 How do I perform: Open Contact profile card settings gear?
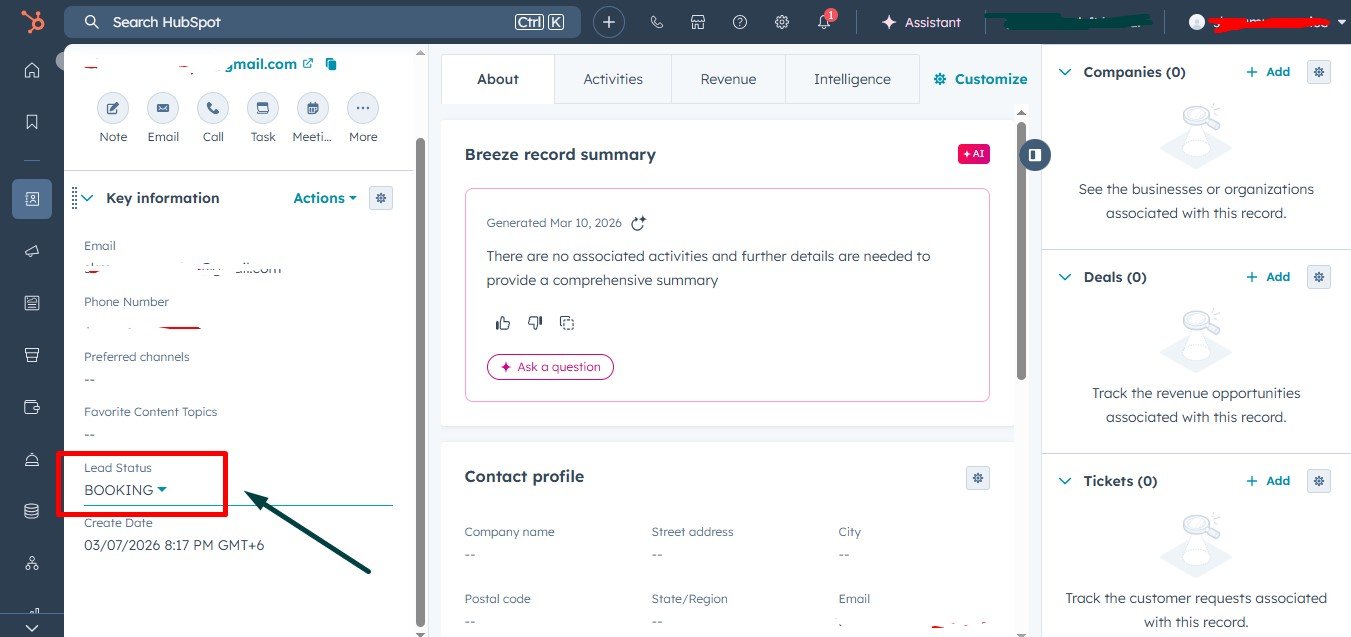click(978, 477)
